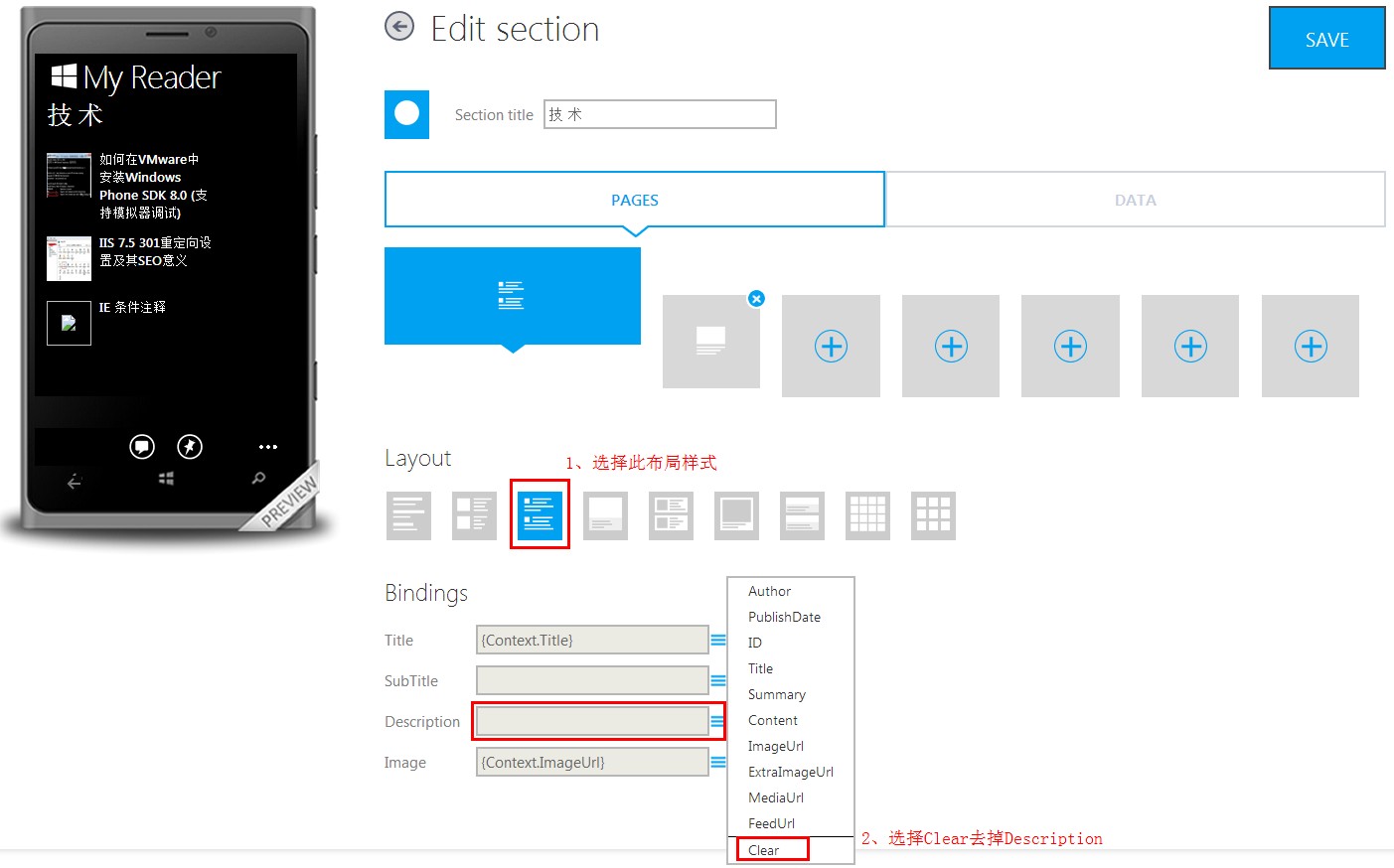Open the second gray detail page tile
The image size is (1394, 868).
pyautogui.click(x=711, y=342)
